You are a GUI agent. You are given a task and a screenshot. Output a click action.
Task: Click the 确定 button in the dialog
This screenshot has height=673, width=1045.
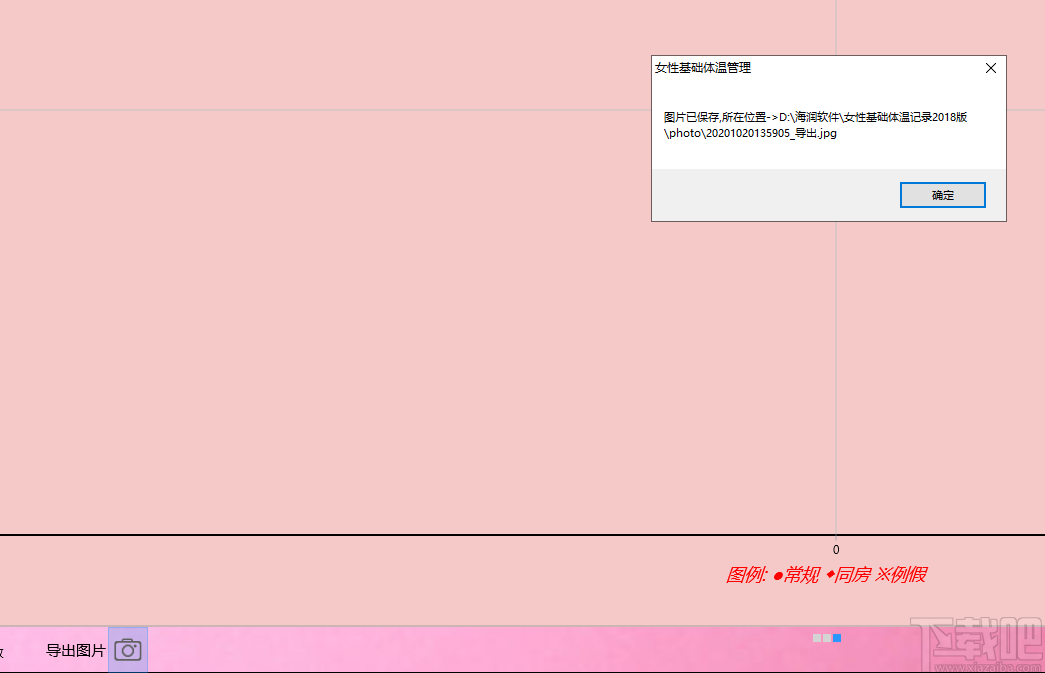(x=942, y=195)
